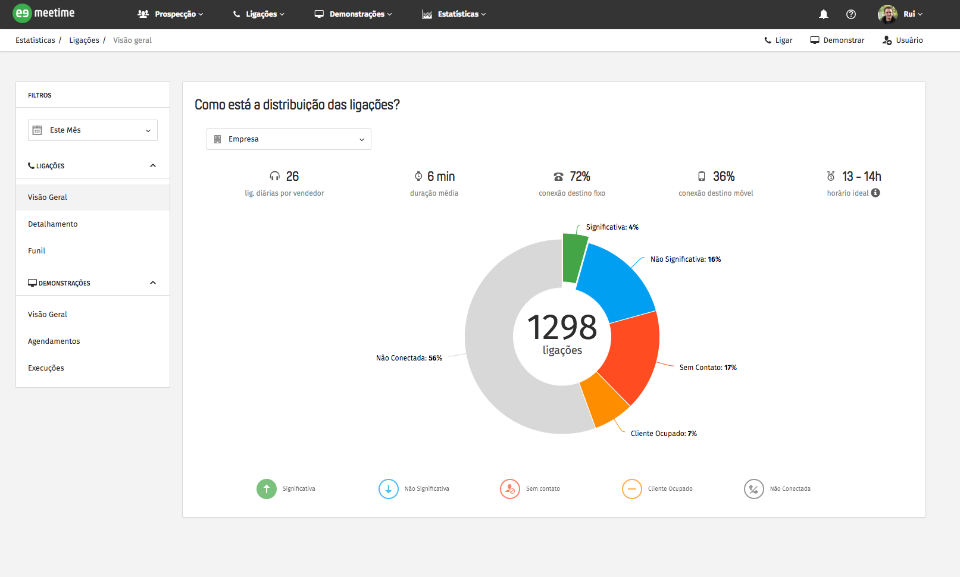This screenshot has width=960, height=577.
Task: Click the Estatísticas breadcrumb link
Action: tap(35, 40)
